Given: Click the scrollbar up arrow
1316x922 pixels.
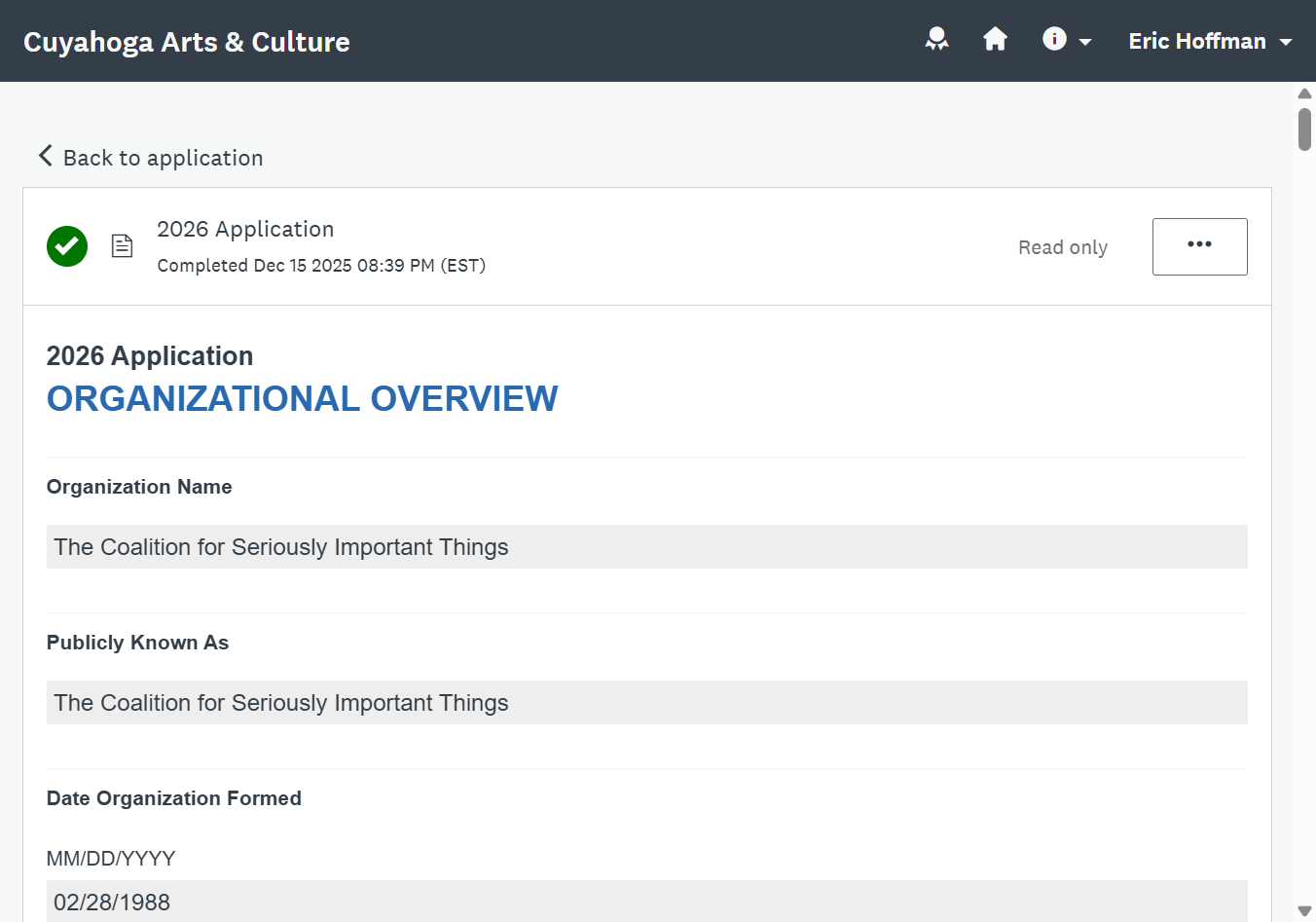Looking at the screenshot, I should coord(1304,93).
